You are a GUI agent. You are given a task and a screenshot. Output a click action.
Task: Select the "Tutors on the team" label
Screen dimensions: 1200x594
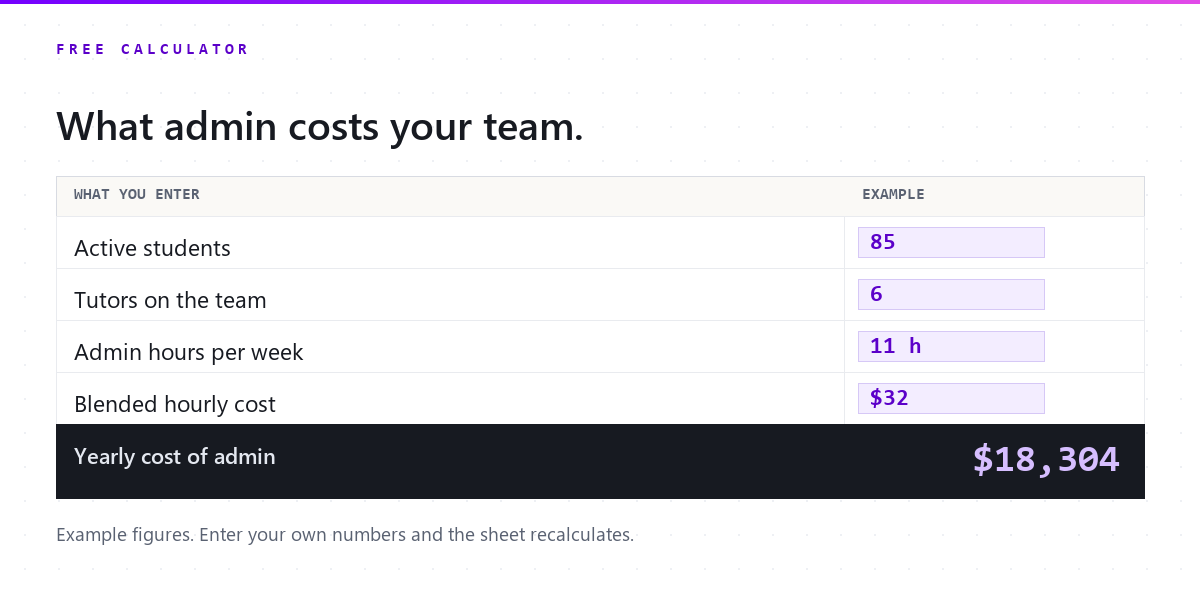(x=170, y=300)
